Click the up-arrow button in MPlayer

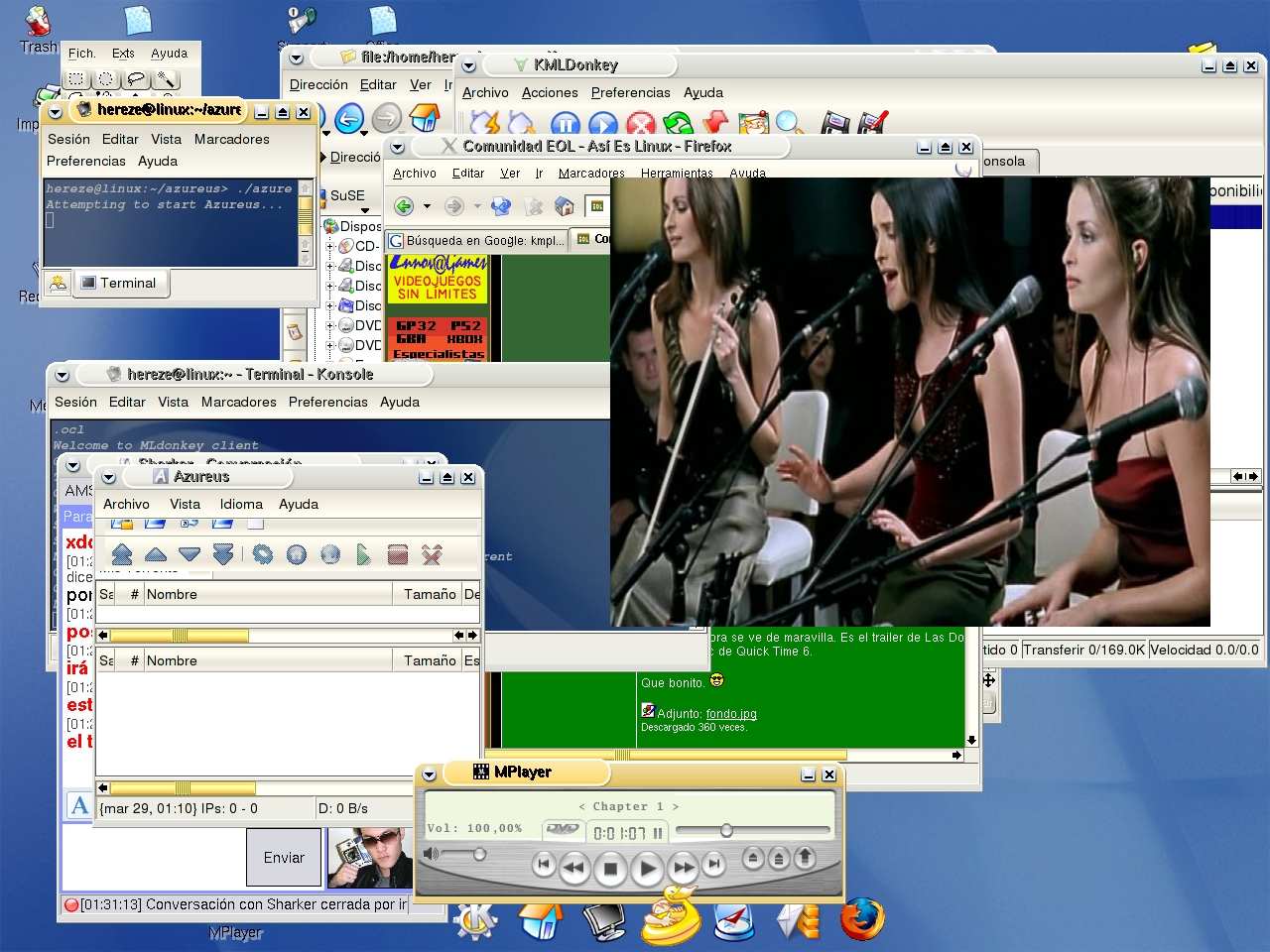coord(805,857)
